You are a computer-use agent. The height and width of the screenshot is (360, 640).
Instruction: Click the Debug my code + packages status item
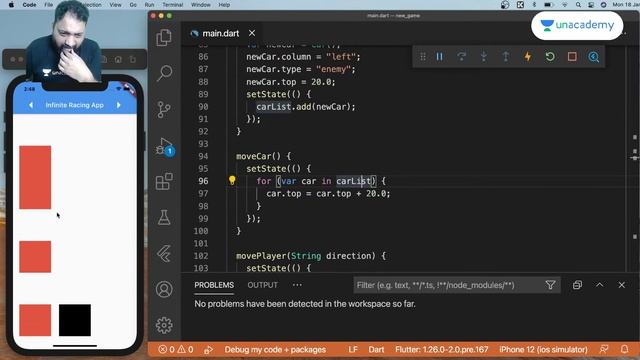click(275, 350)
